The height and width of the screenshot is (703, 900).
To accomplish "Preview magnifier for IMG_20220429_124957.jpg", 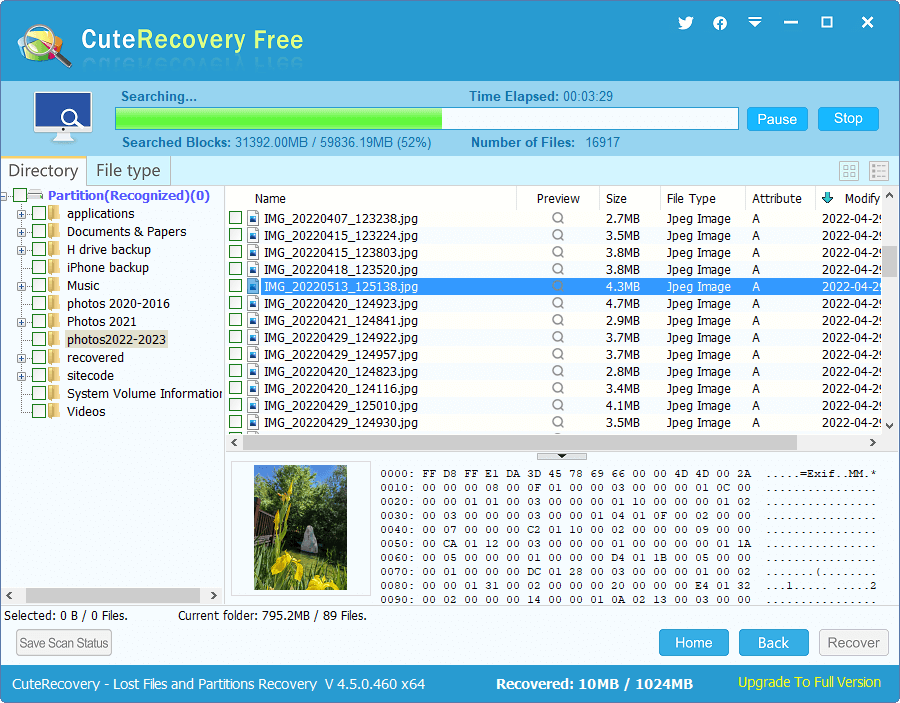I will tap(558, 354).
